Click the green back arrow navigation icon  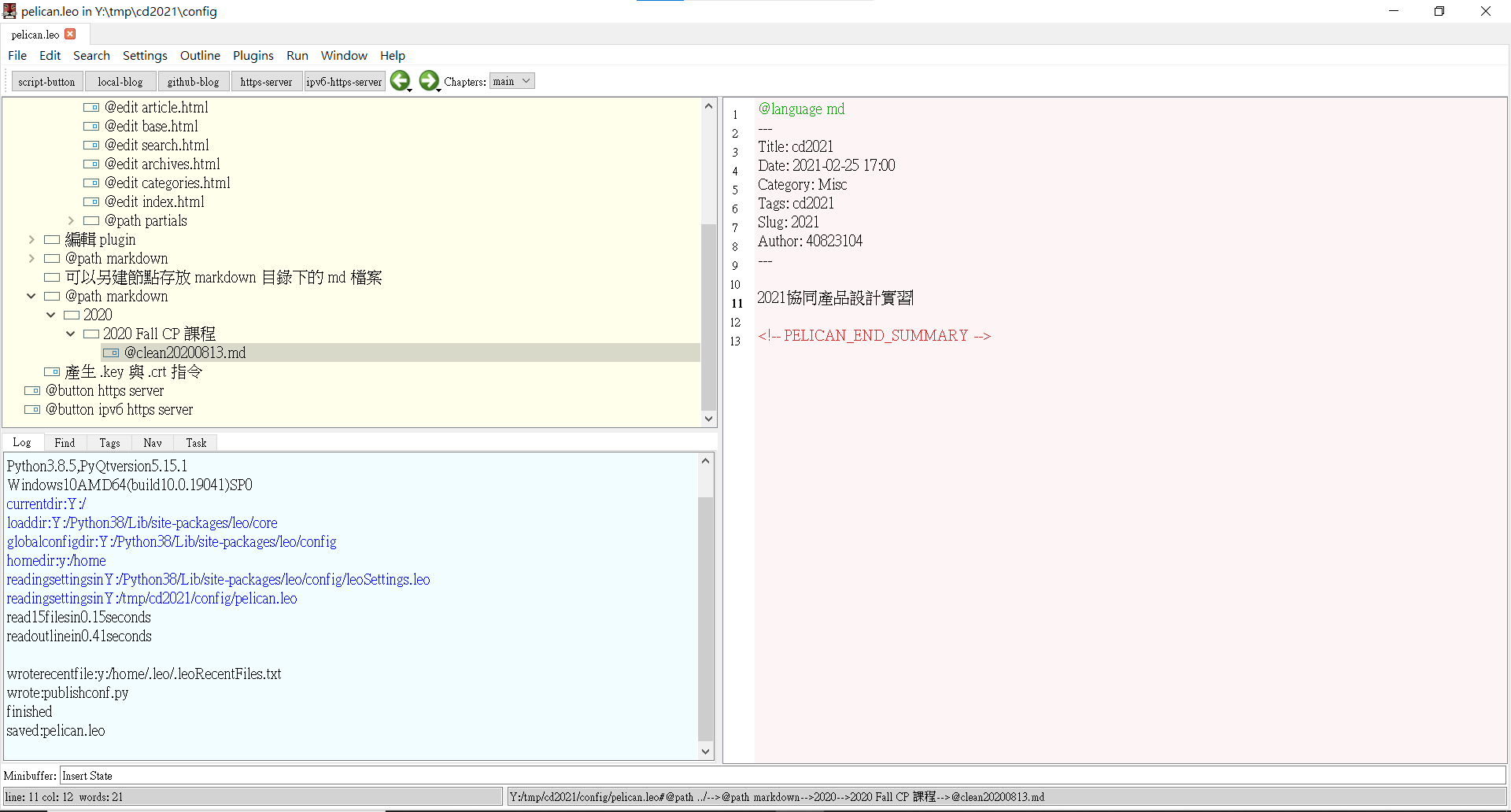[400, 81]
